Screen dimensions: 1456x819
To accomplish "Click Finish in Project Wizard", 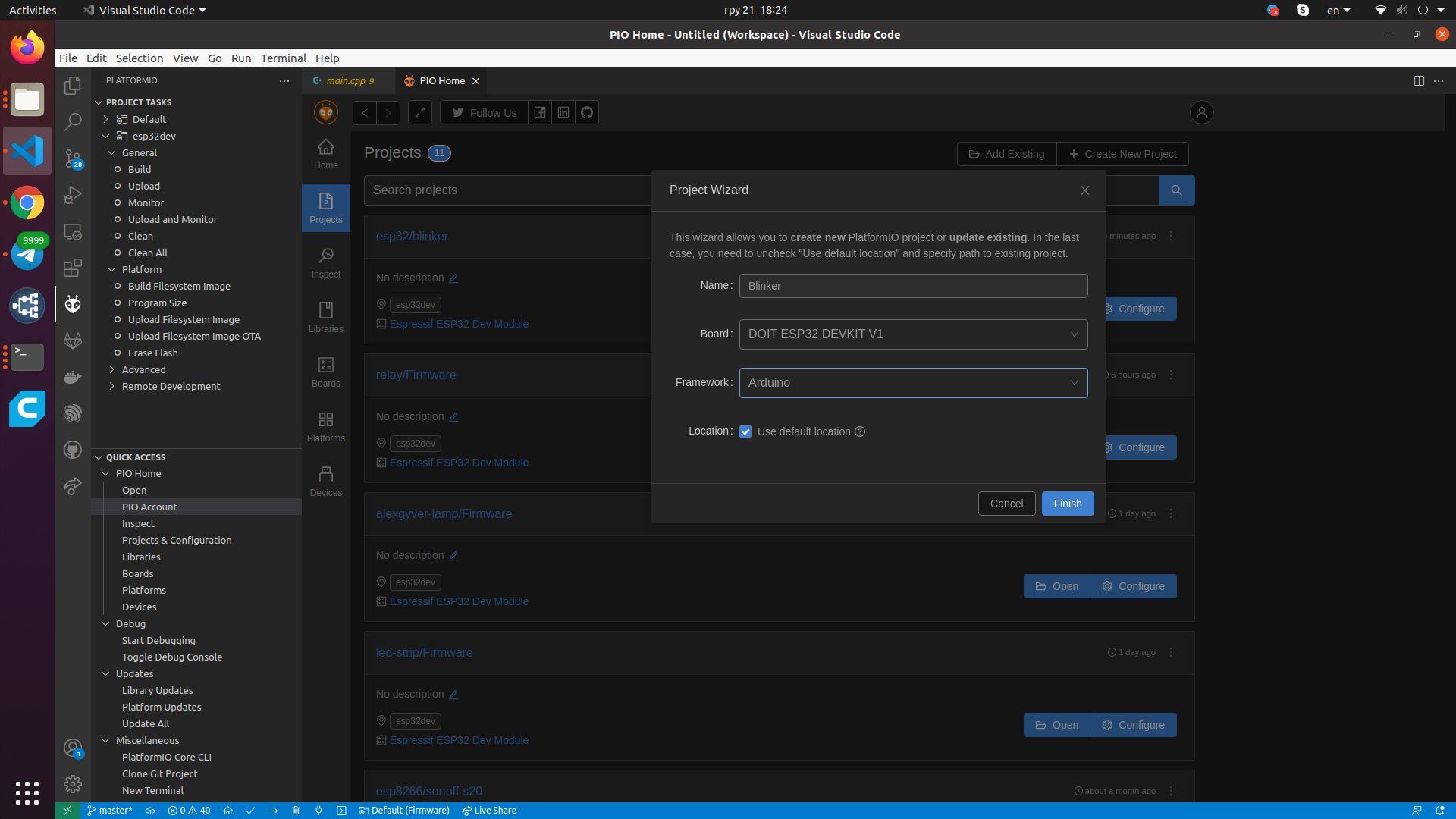I will point(1068,504).
